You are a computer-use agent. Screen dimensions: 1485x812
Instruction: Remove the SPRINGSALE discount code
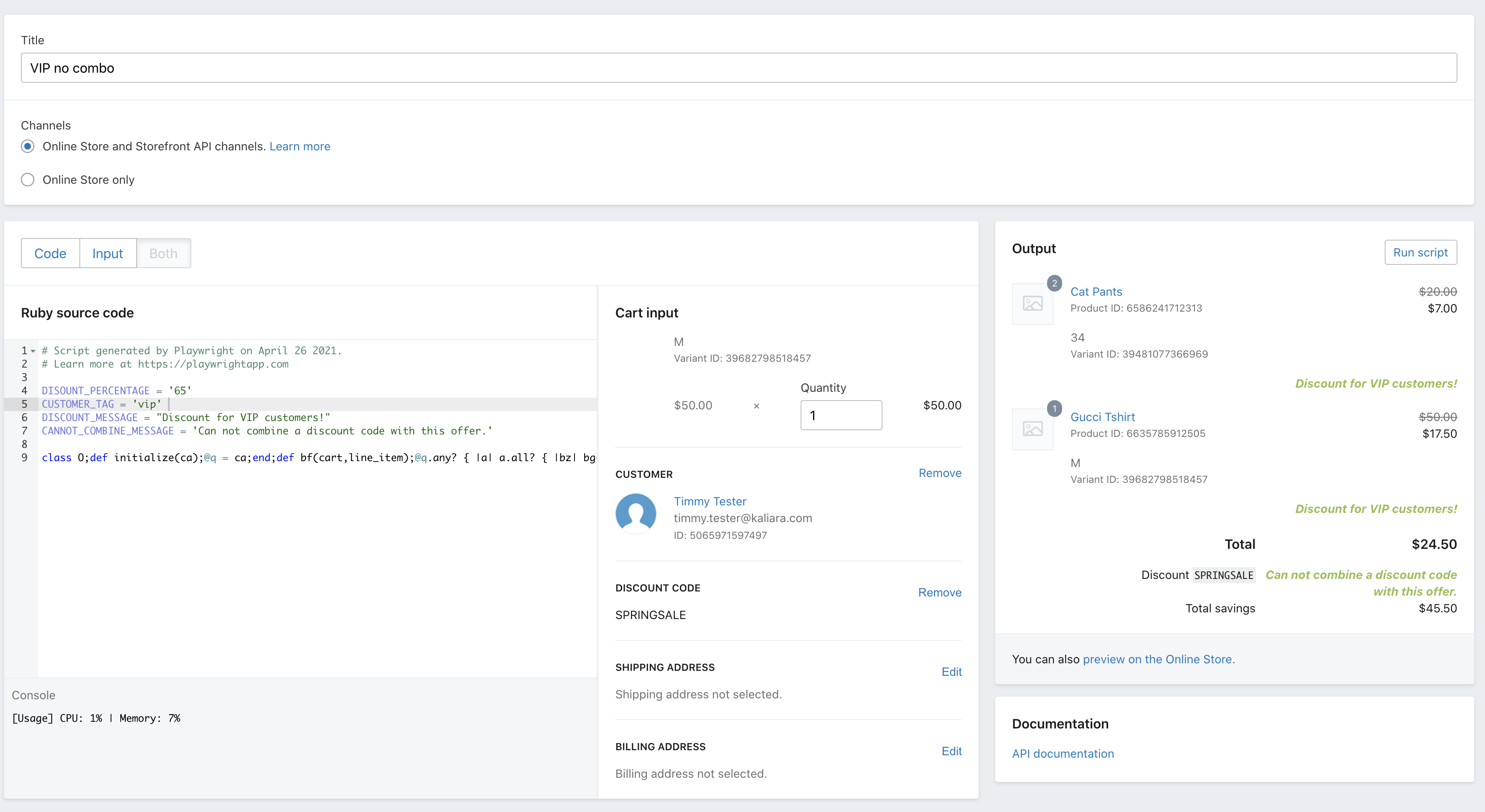pos(940,592)
